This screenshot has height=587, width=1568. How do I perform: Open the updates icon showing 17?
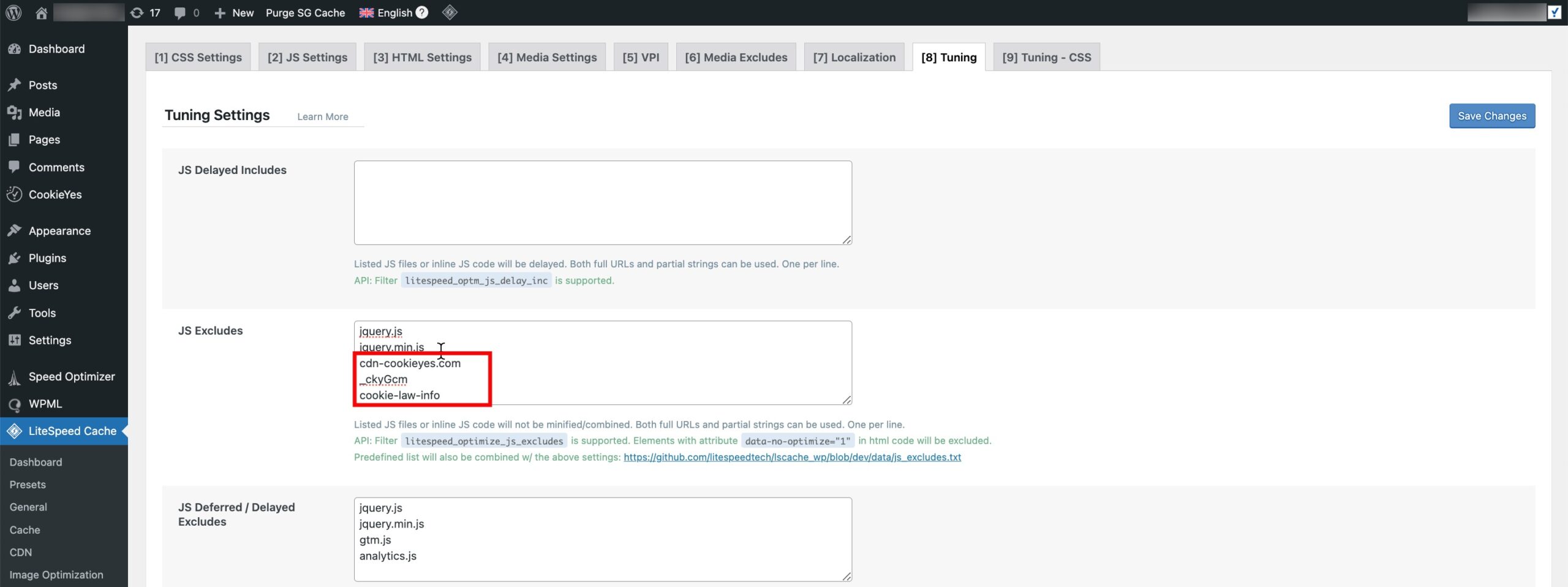coord(137,12)
